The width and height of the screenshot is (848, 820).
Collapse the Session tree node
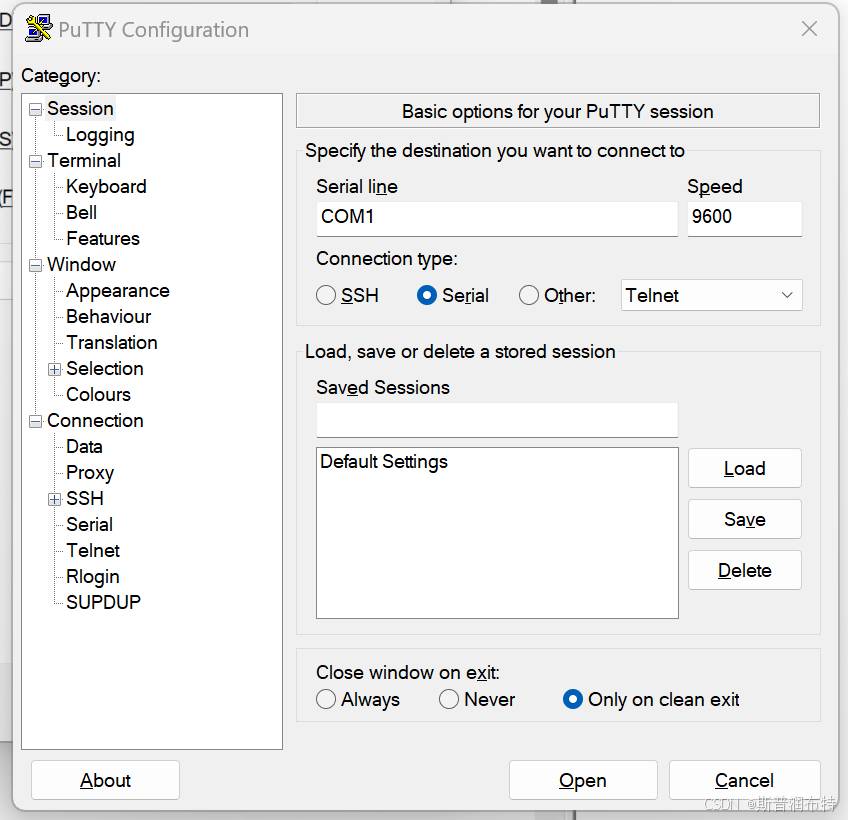click(x=35, y=109)
